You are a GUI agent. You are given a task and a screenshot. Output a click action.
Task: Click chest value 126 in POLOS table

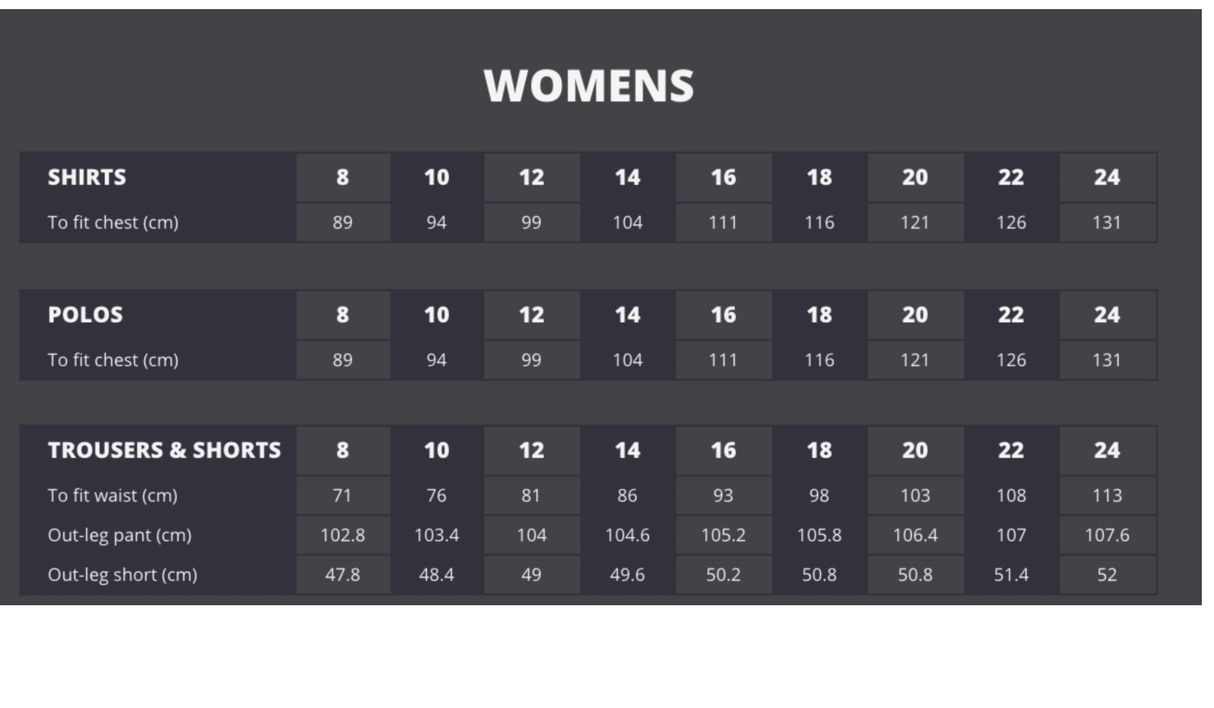(x=1011, y=360)
